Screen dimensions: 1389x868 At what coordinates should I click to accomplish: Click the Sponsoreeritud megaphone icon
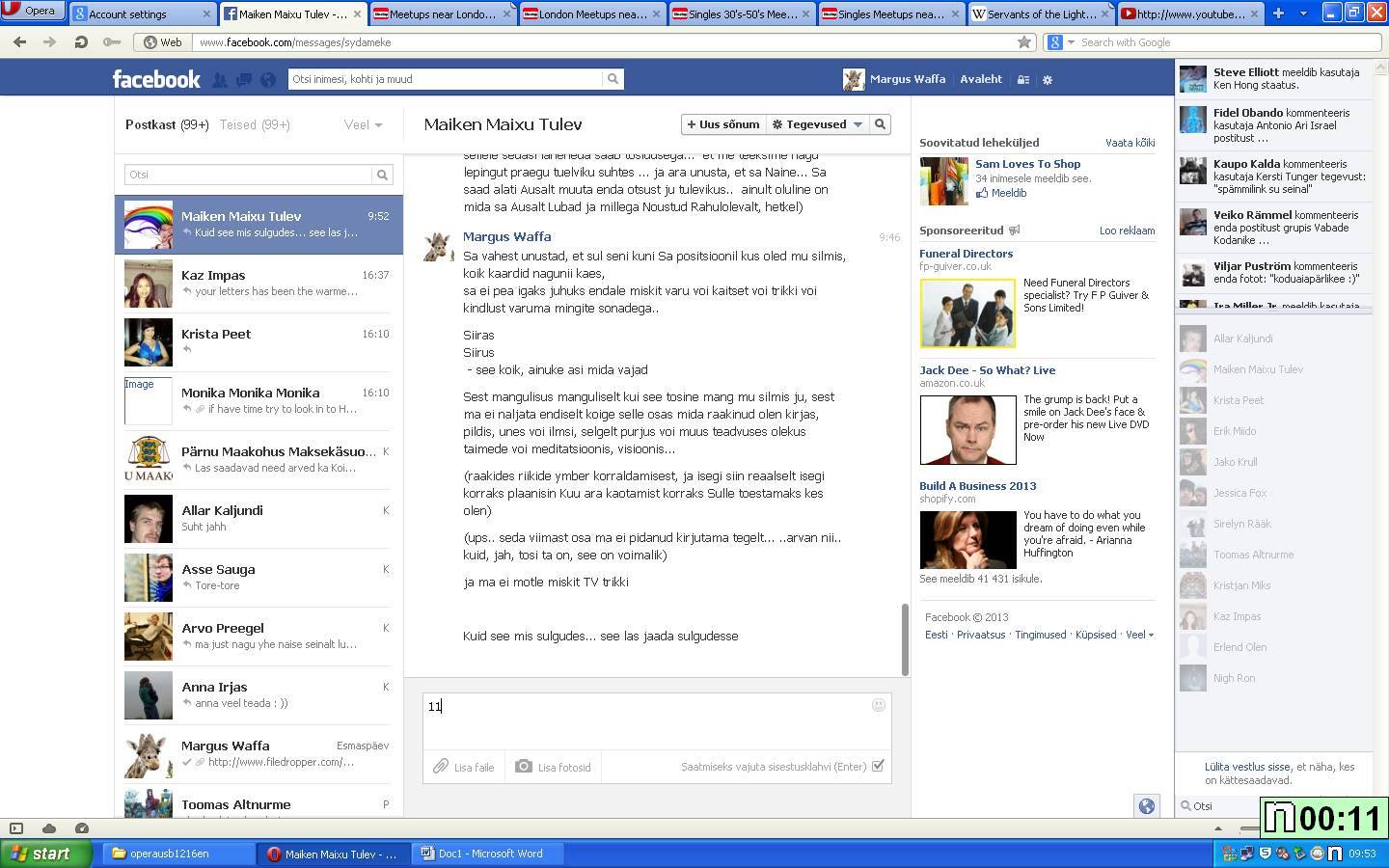(x=1014, y=231)
